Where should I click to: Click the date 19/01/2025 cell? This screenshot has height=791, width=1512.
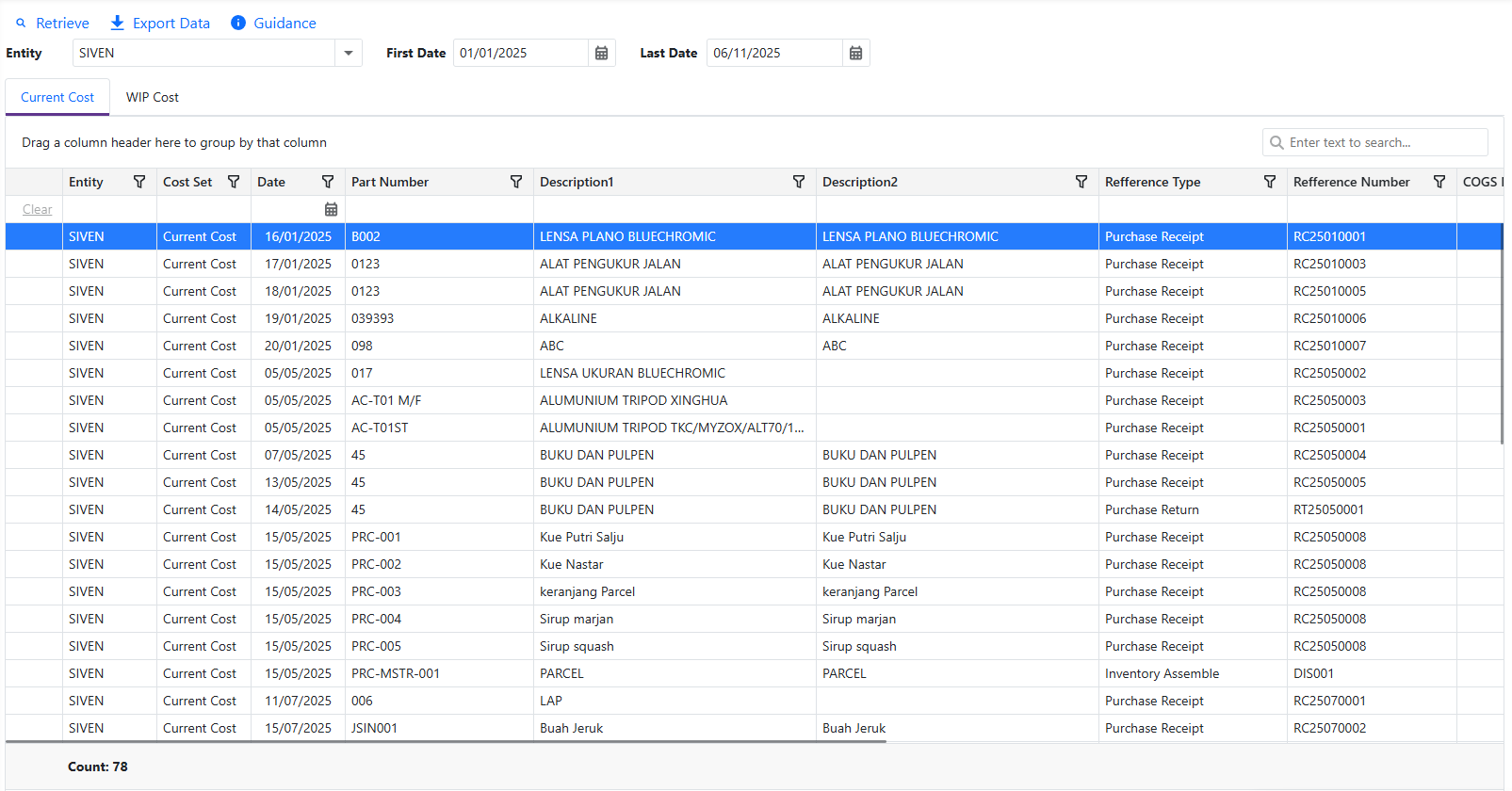[298, 318]
